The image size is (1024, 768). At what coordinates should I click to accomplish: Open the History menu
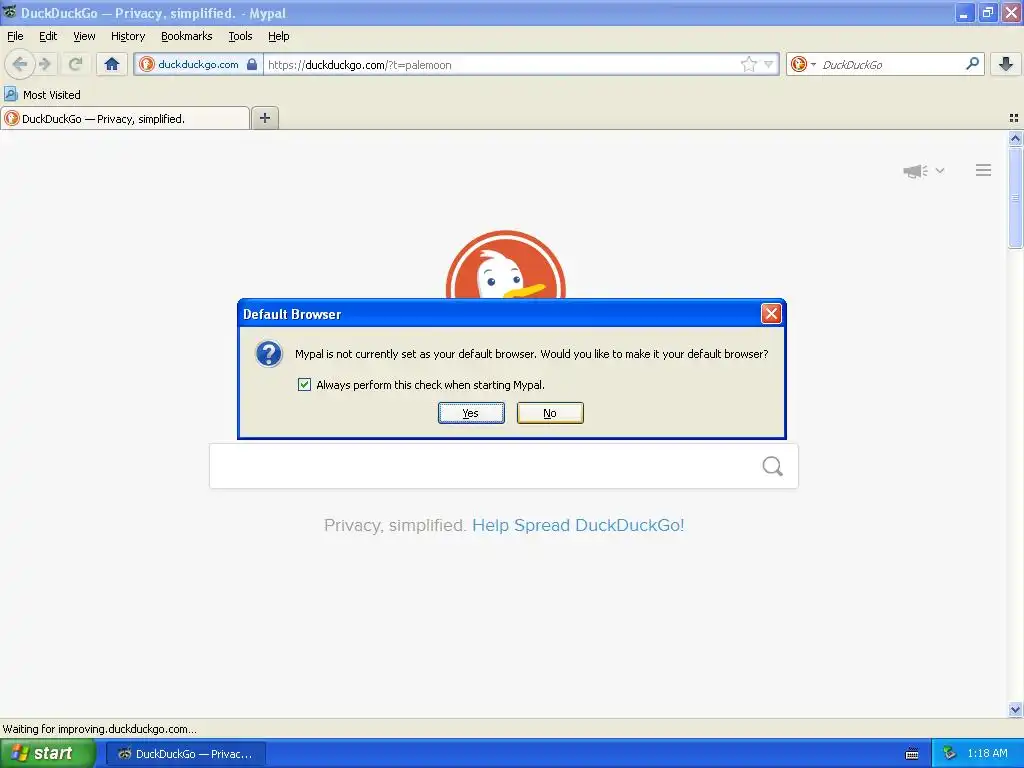click(x=127, y=37)
